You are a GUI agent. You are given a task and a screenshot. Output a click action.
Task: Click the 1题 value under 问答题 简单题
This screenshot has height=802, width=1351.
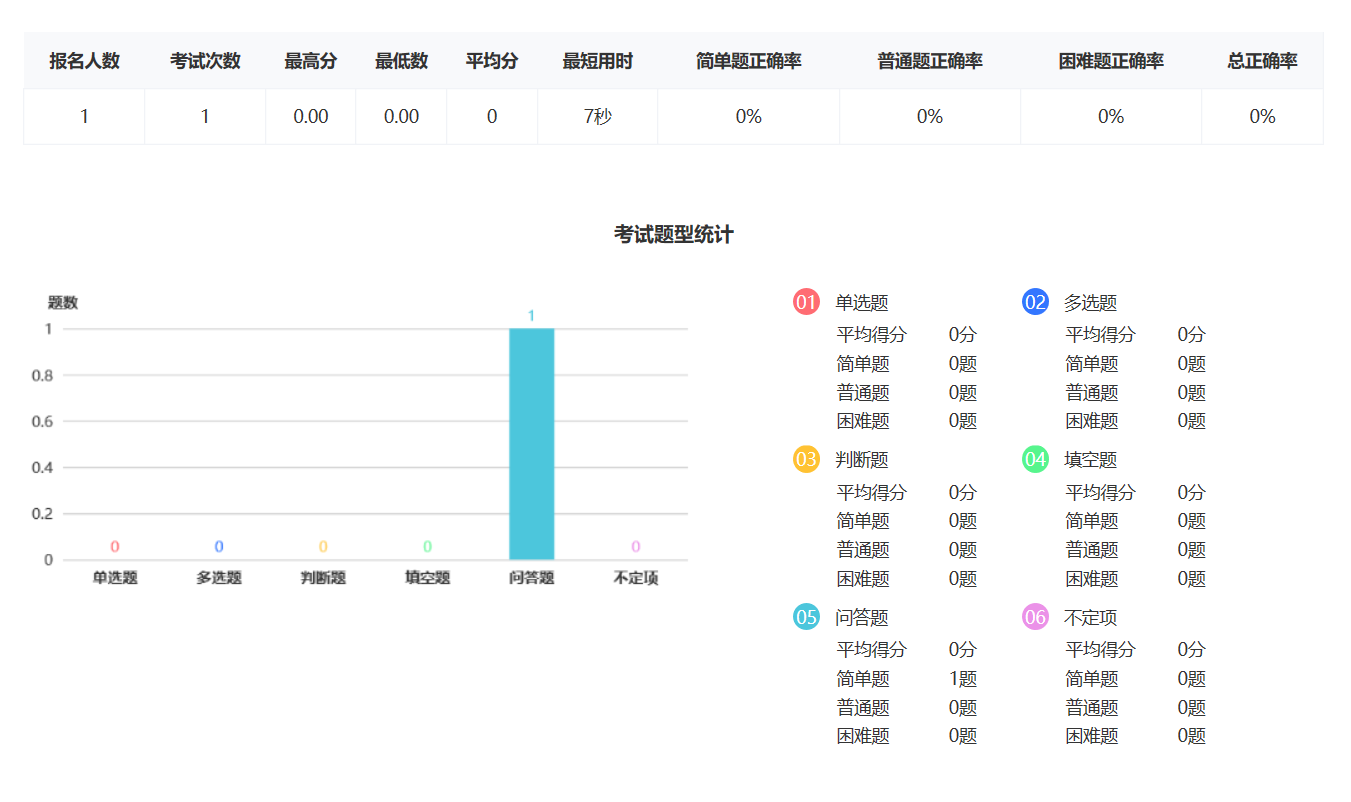point(962,679)
